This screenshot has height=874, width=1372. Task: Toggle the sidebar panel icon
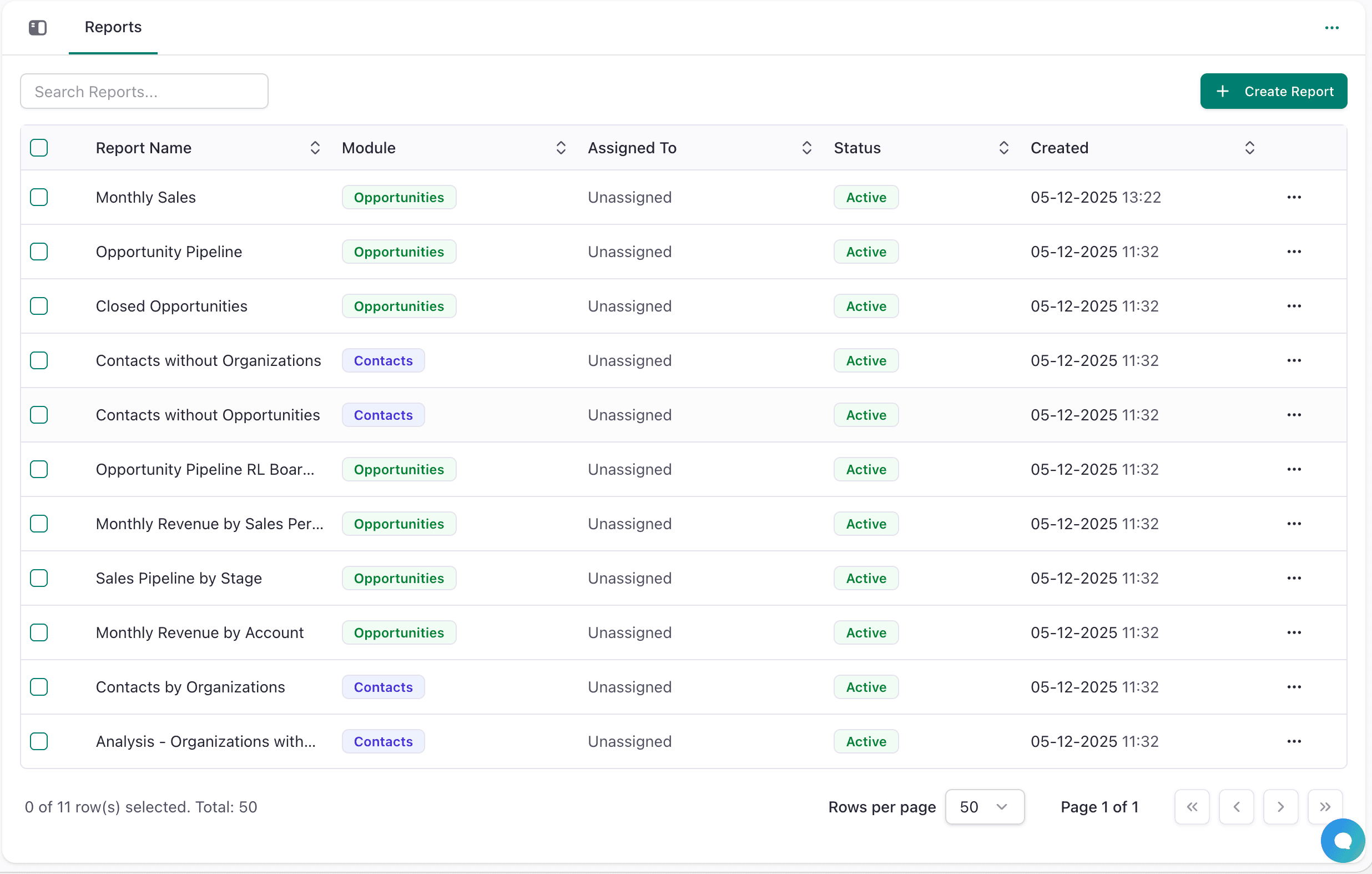[x=38, y=27]
